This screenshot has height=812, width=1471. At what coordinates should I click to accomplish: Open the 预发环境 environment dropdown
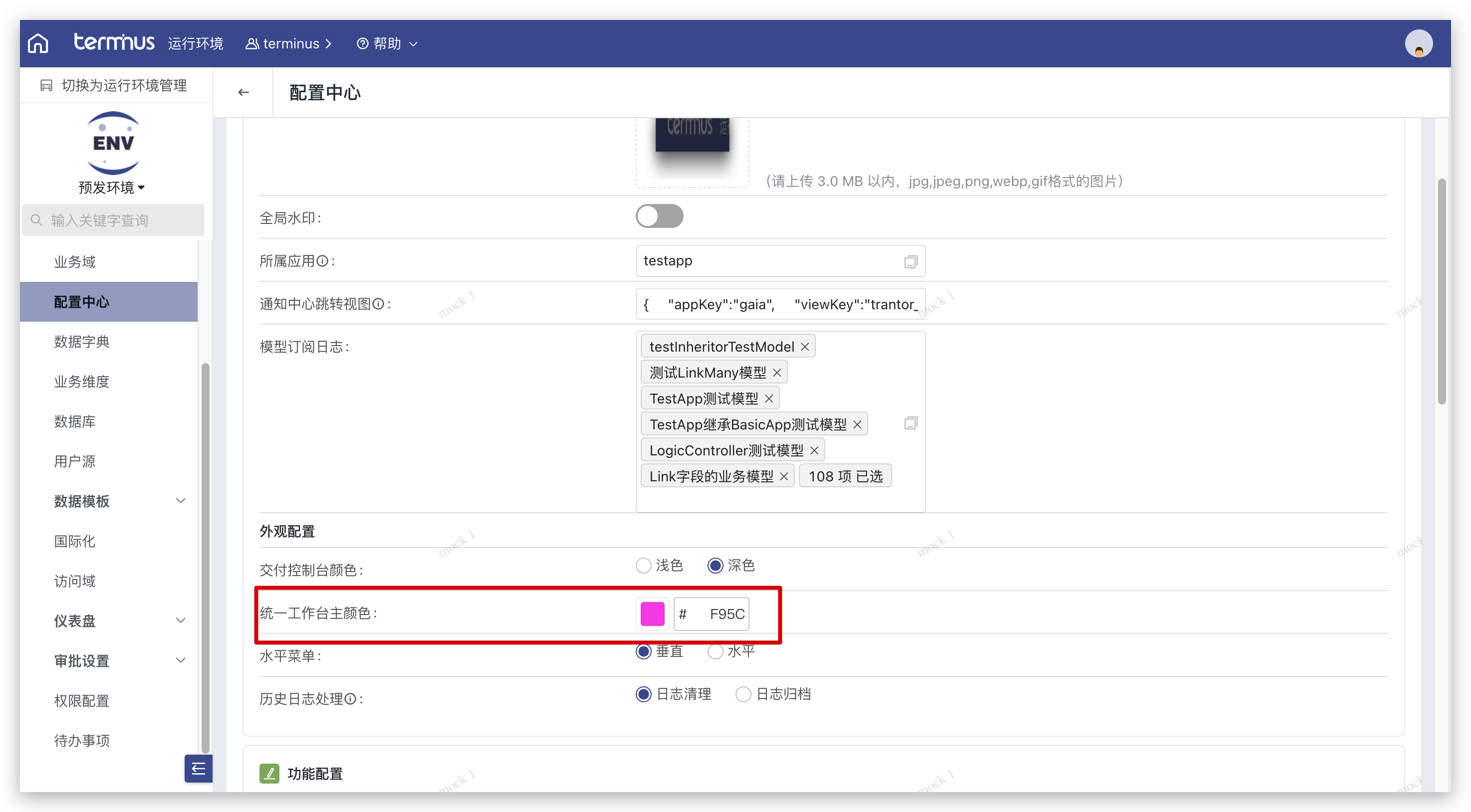111,187
